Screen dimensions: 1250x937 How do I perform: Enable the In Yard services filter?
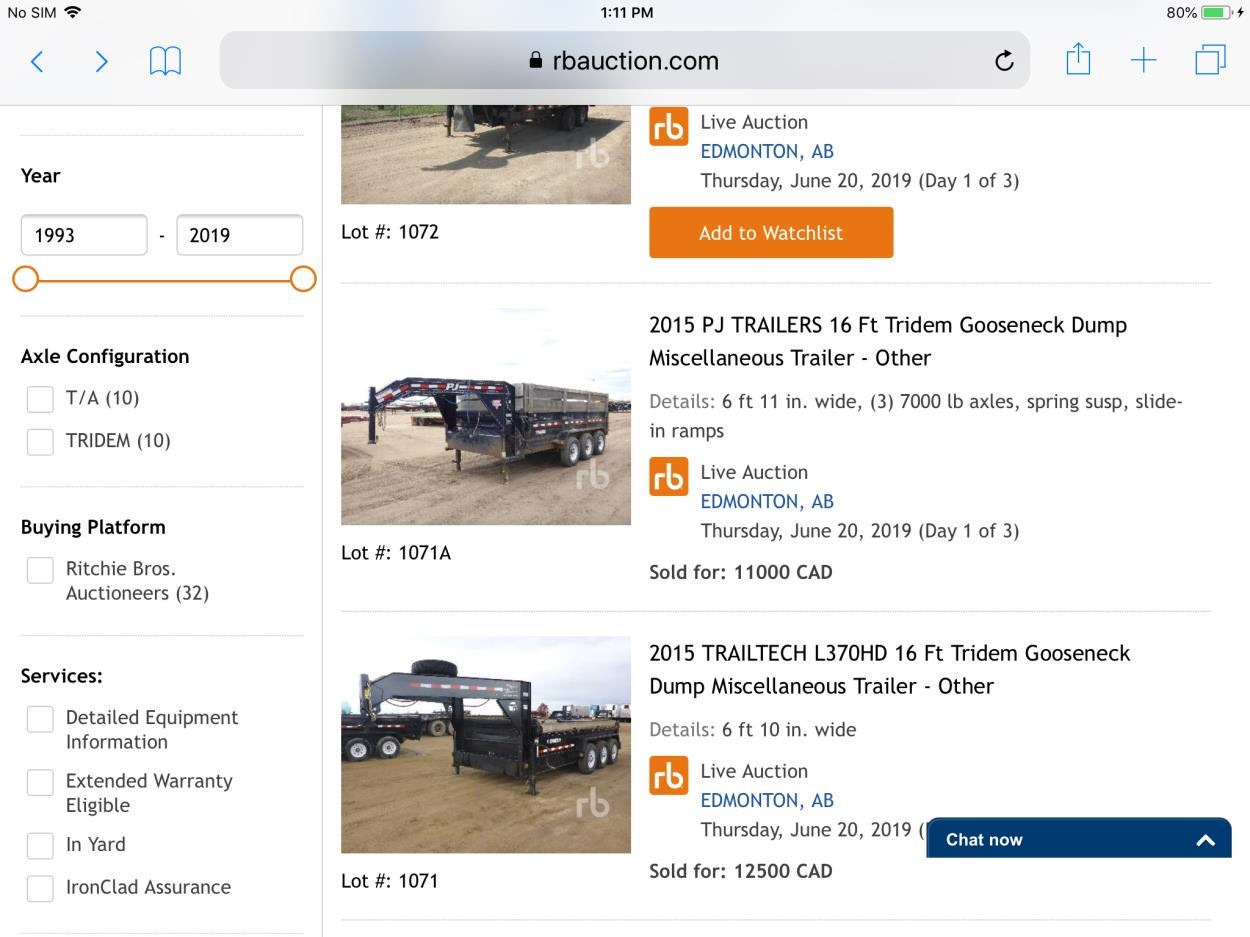click(40, 846)
